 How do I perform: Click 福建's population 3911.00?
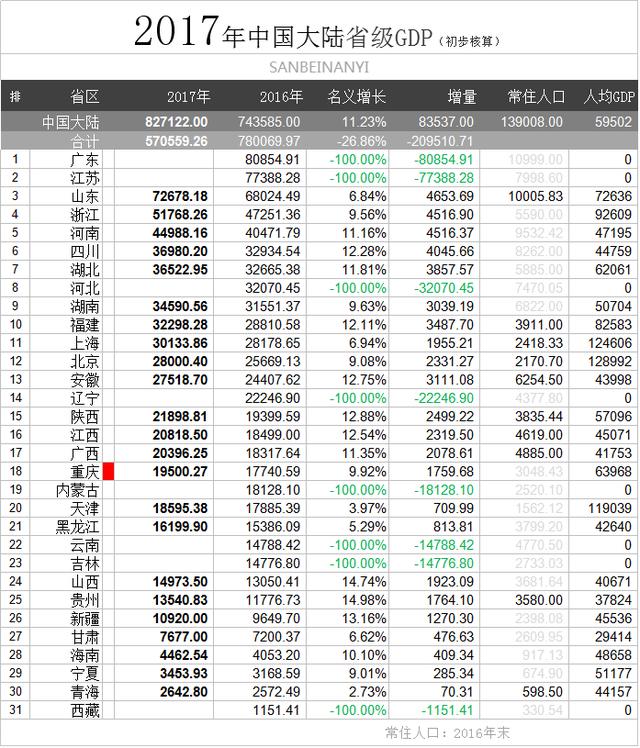pyautogui.click(x=539, y=325)
